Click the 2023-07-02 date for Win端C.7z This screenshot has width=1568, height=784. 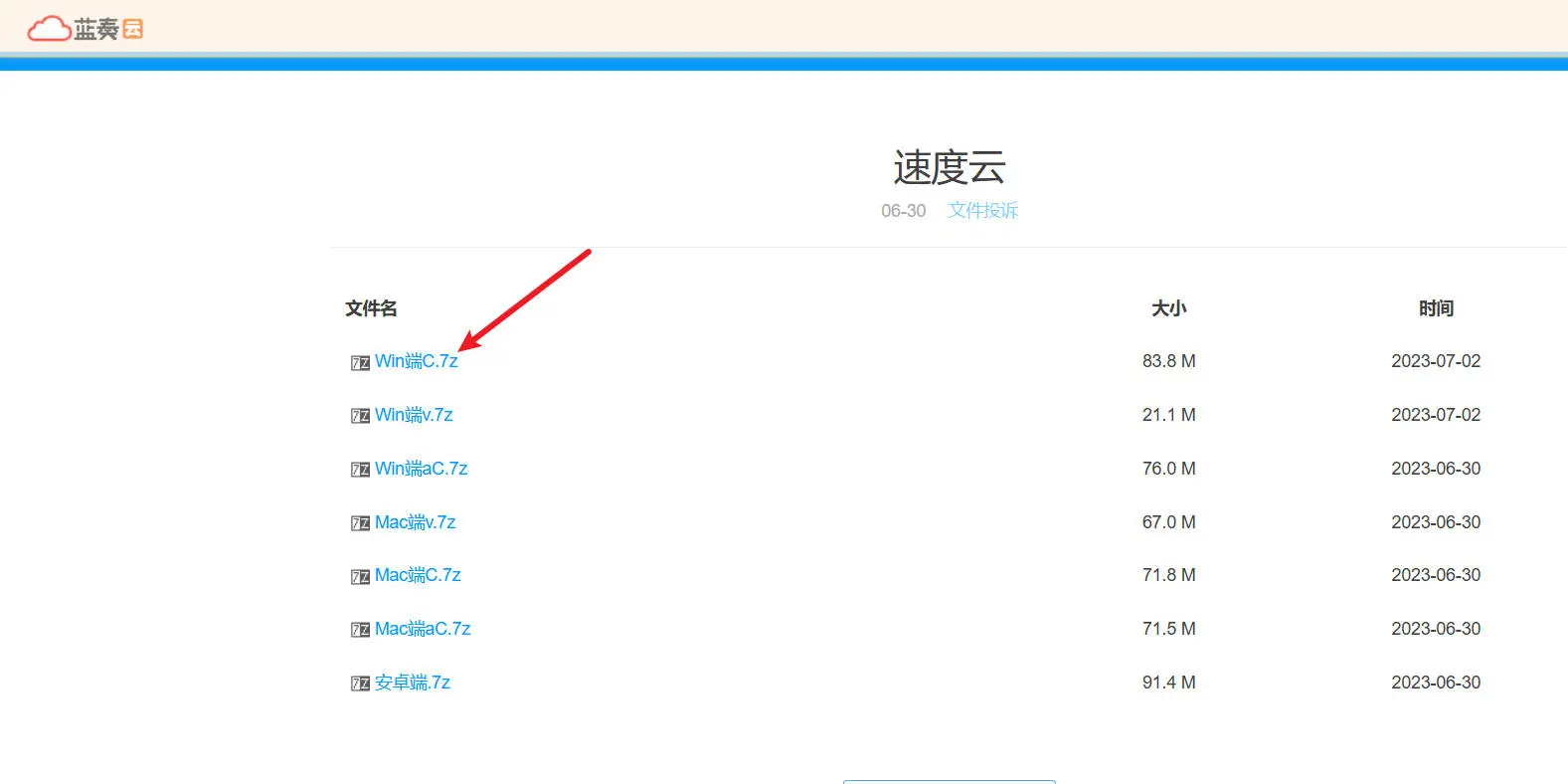[x=1436, y=361]
